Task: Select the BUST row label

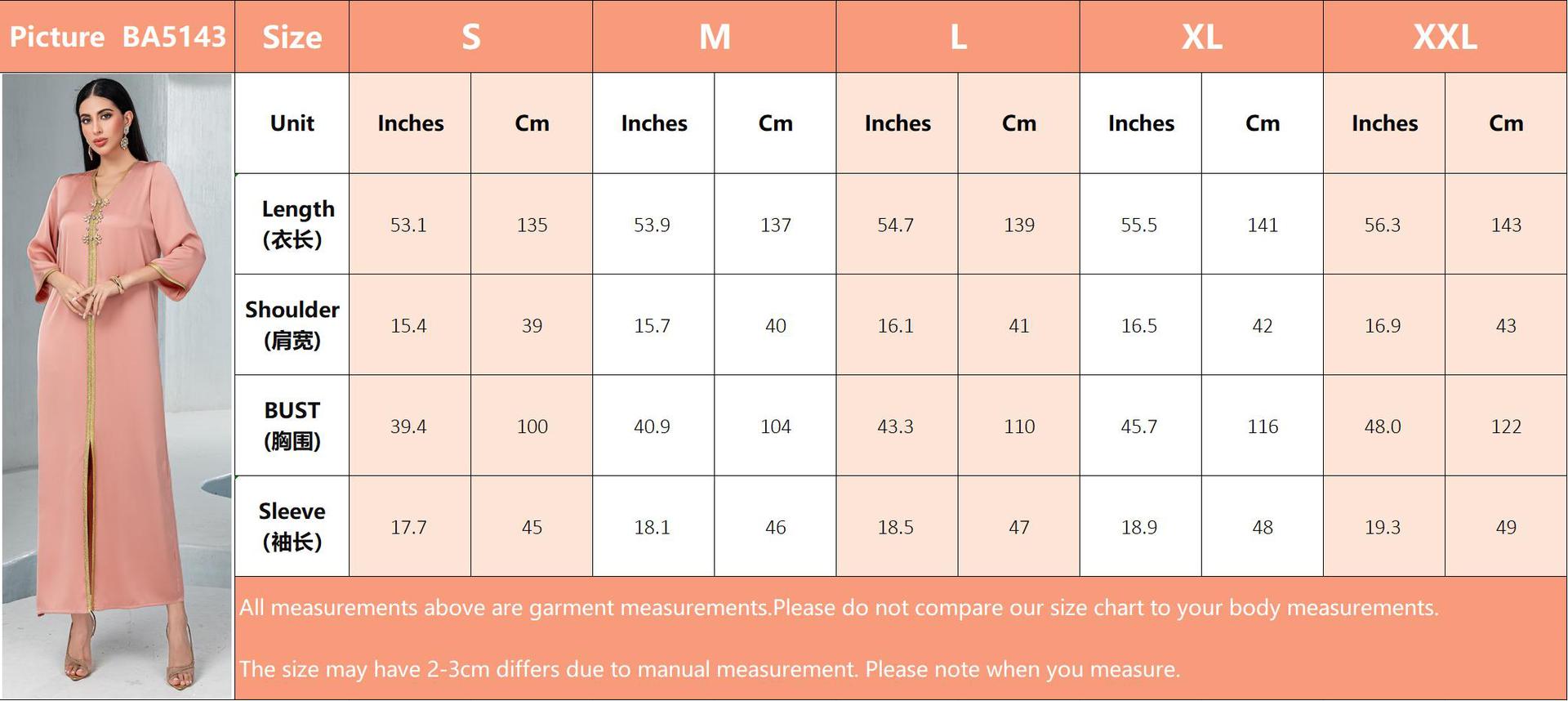Action: click(292, 426)
